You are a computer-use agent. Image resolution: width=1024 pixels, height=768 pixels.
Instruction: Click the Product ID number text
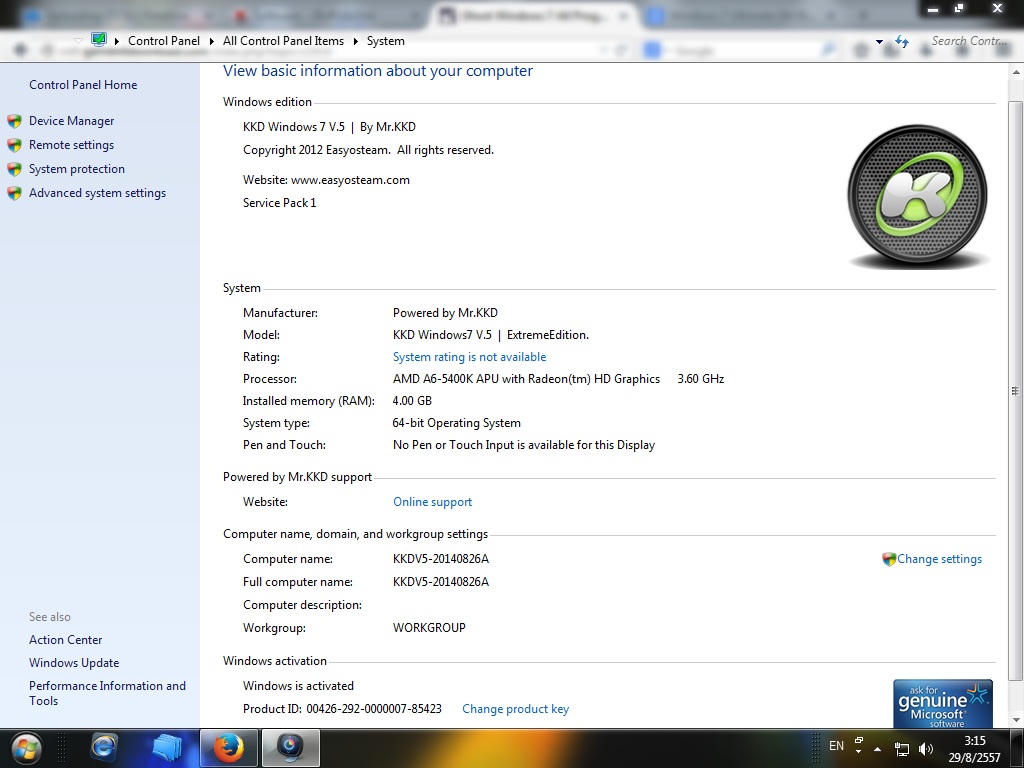(x=374, y=709)
